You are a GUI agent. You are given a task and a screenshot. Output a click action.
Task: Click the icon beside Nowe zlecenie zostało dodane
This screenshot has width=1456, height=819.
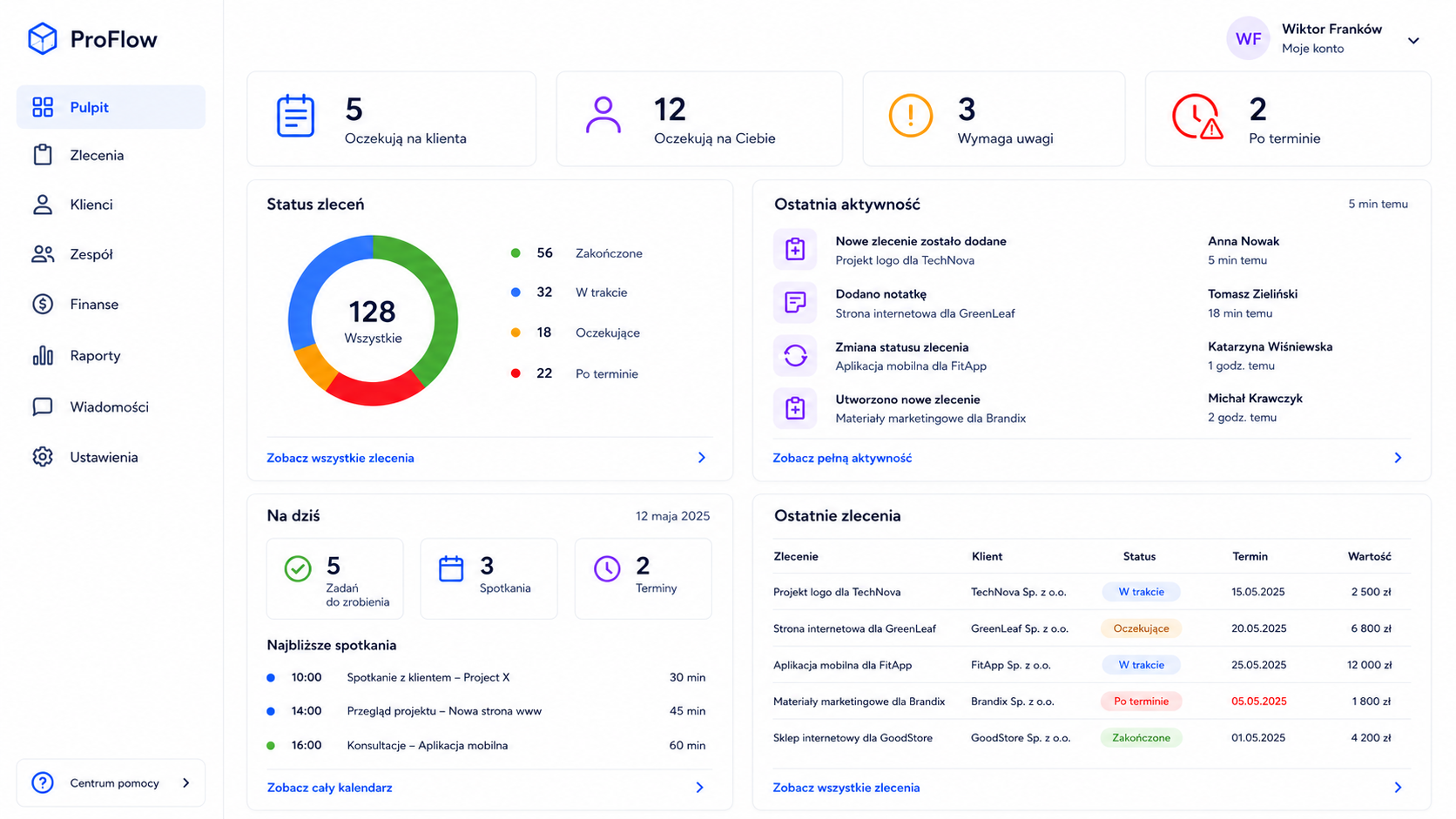(x=795, y=250)
